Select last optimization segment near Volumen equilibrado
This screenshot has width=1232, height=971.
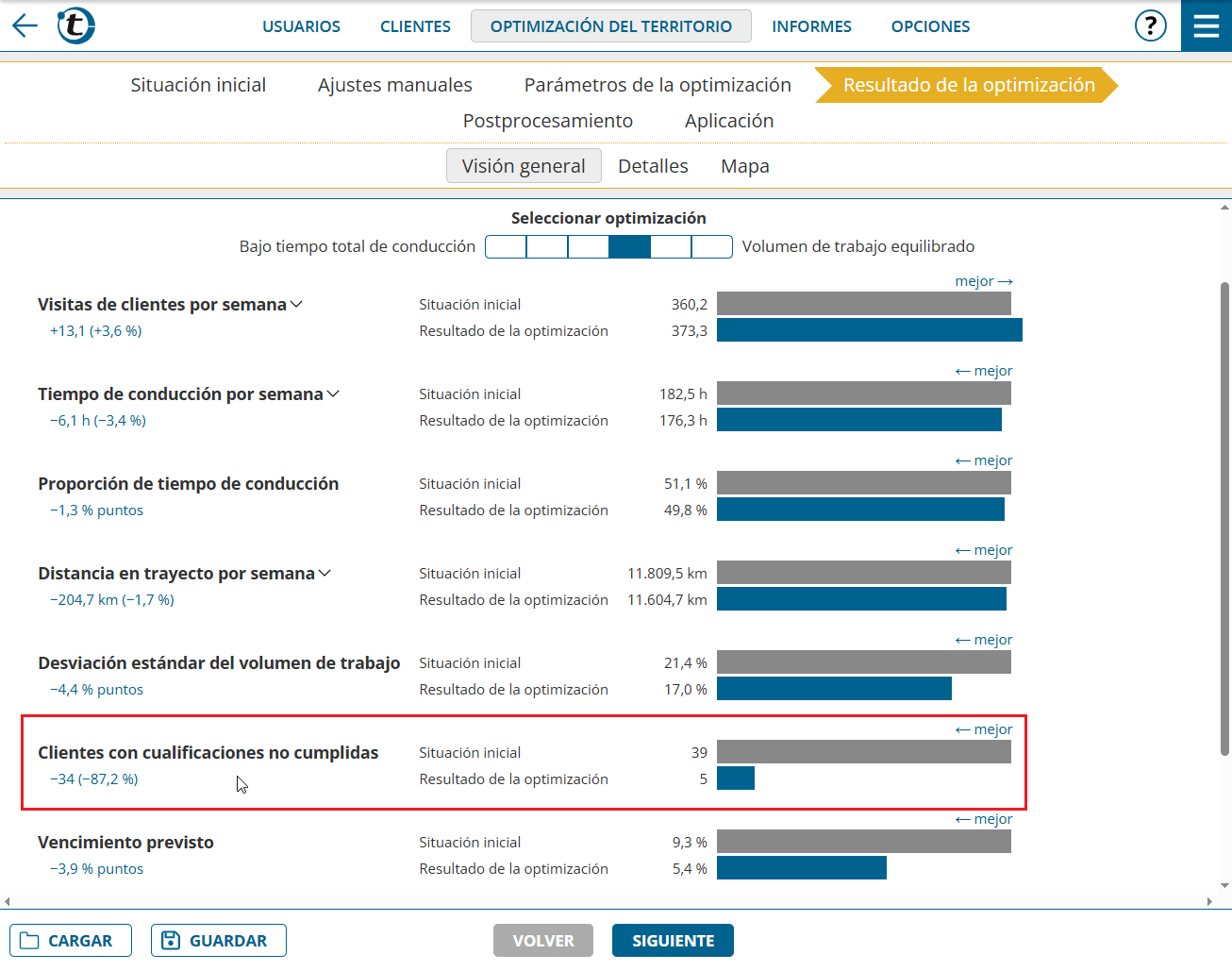pyautogui.click(x=712, y=247)
